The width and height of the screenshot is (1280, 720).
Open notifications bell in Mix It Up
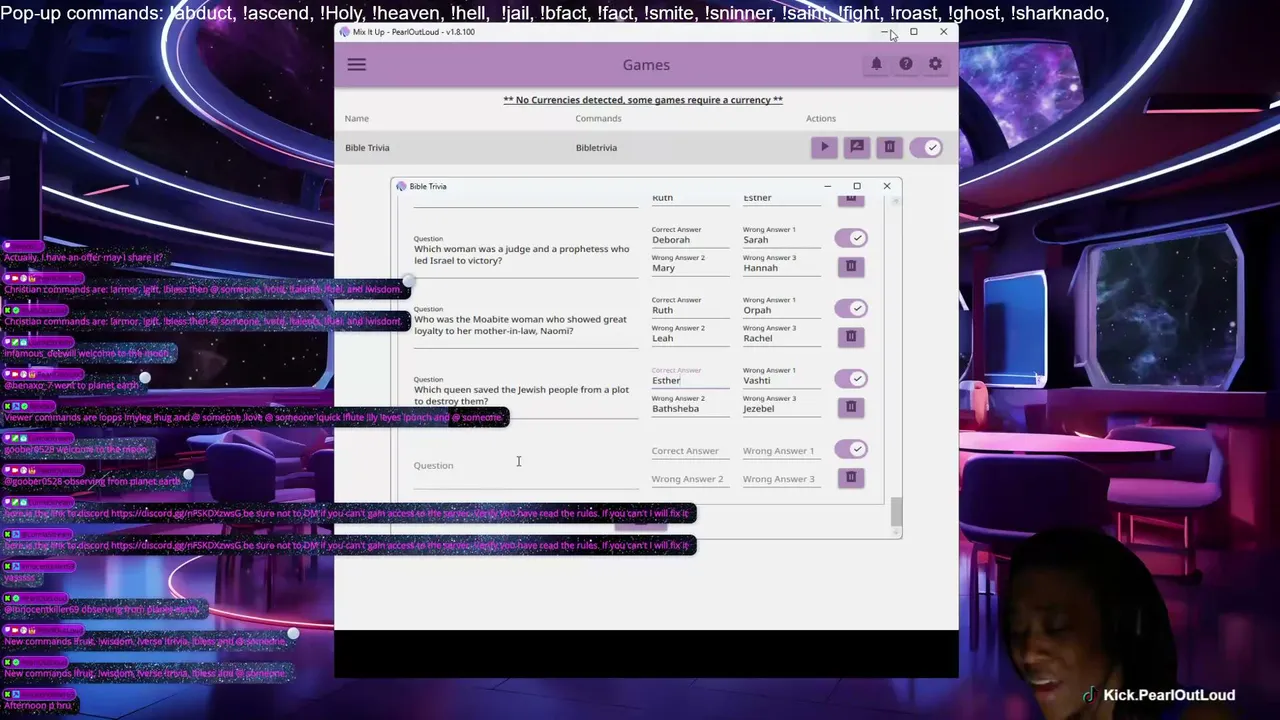coord(876,64)
